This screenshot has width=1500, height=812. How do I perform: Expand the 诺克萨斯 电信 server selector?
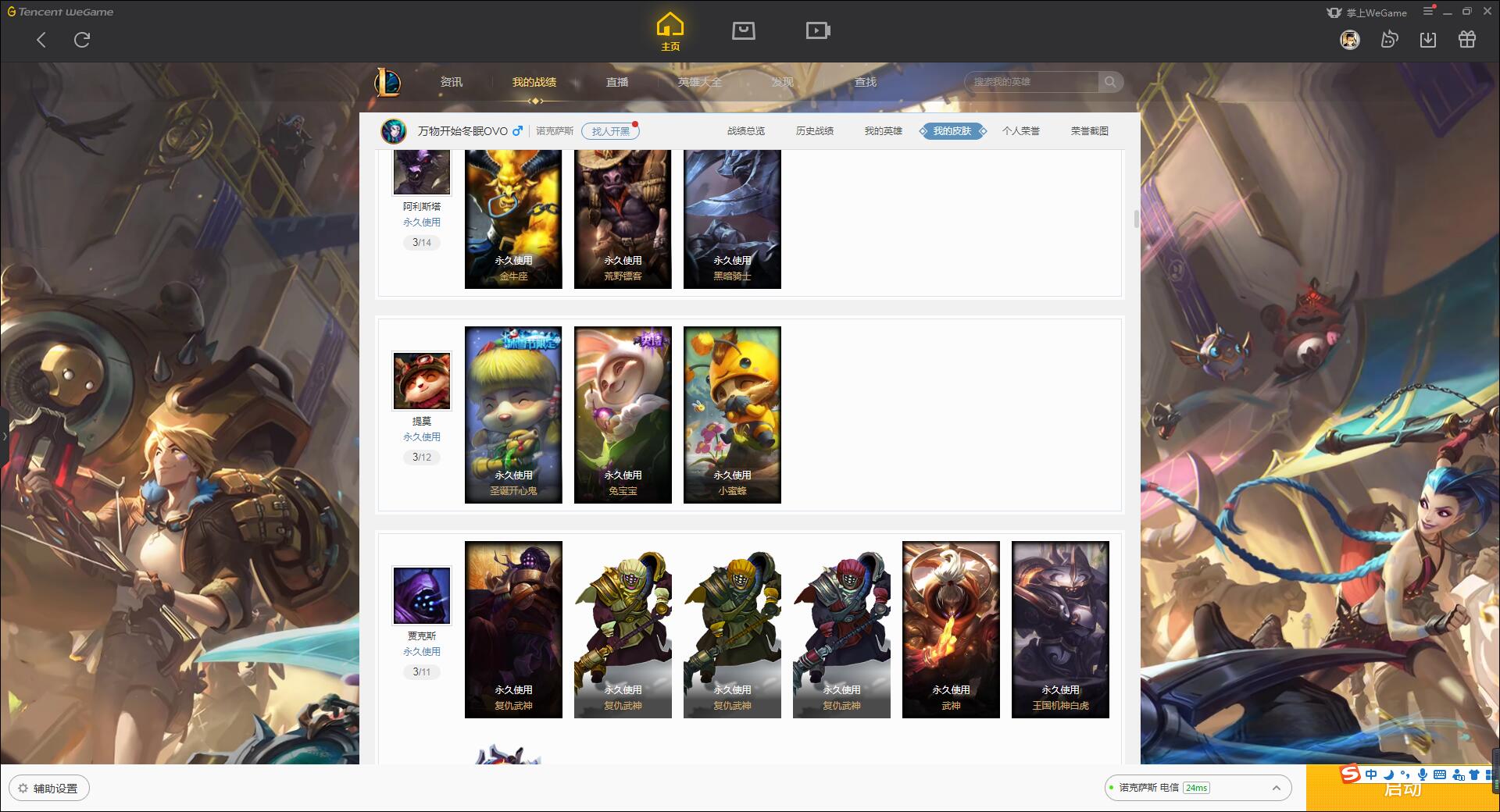point(1198,788)
